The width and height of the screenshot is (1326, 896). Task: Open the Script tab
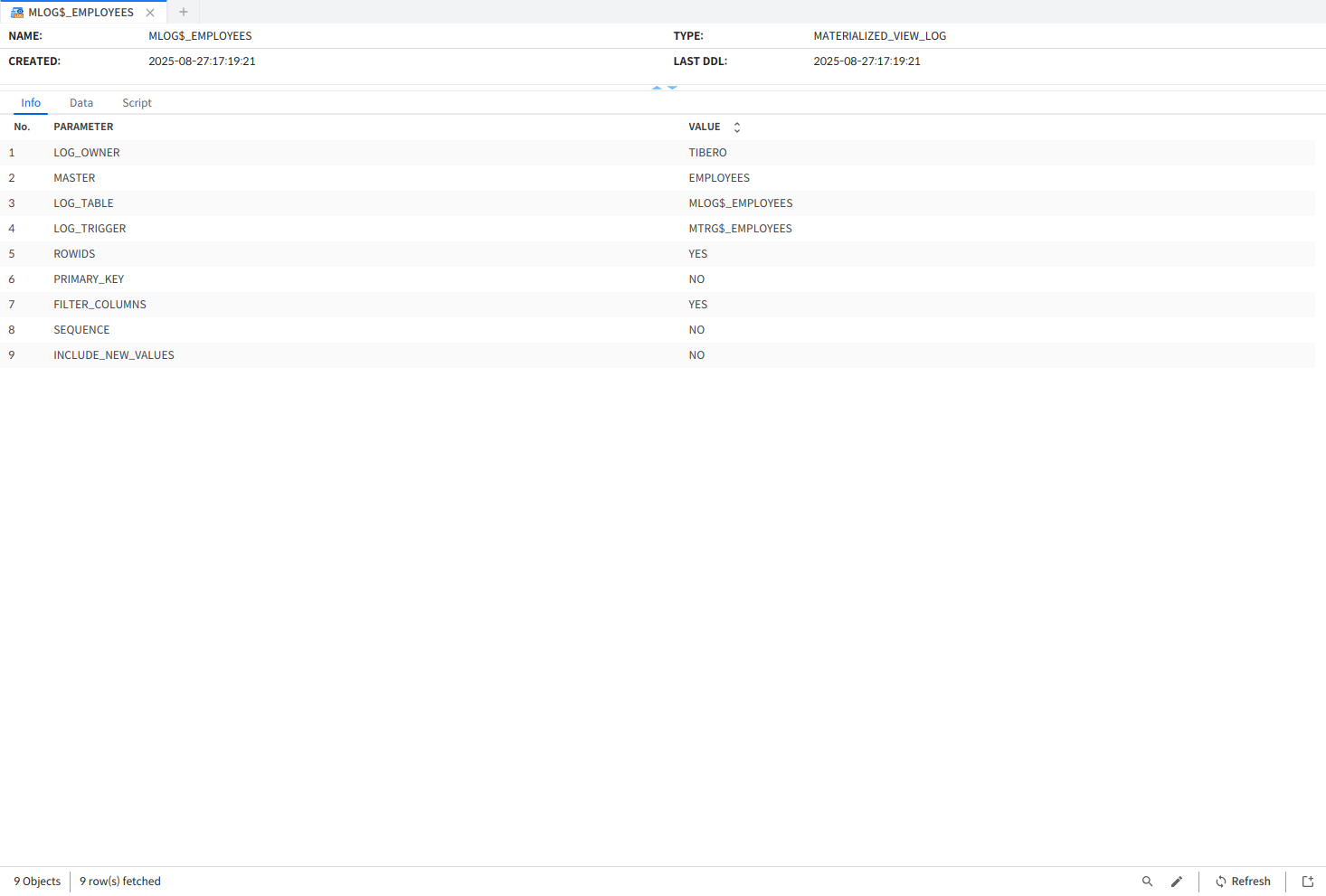137,103
